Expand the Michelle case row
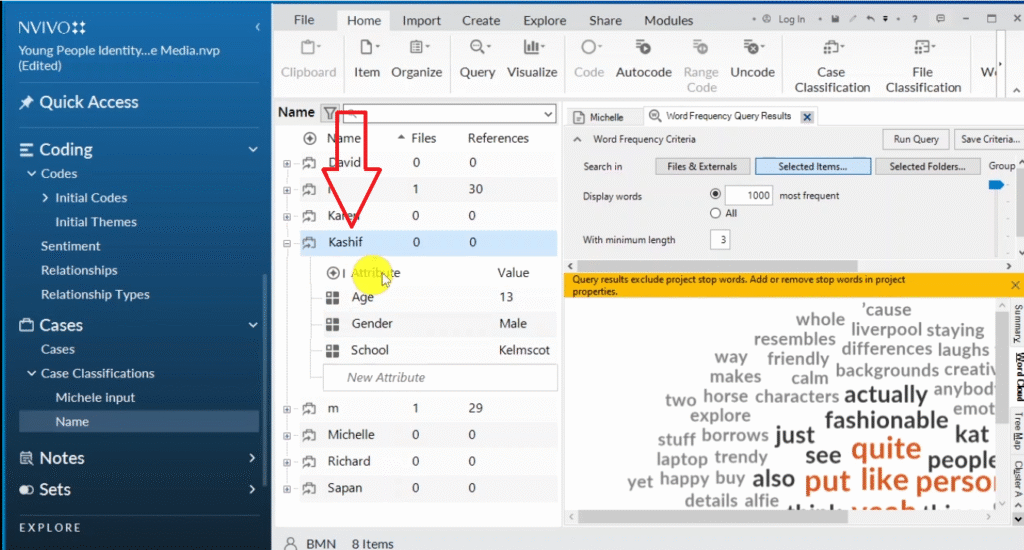 (288, 435)
